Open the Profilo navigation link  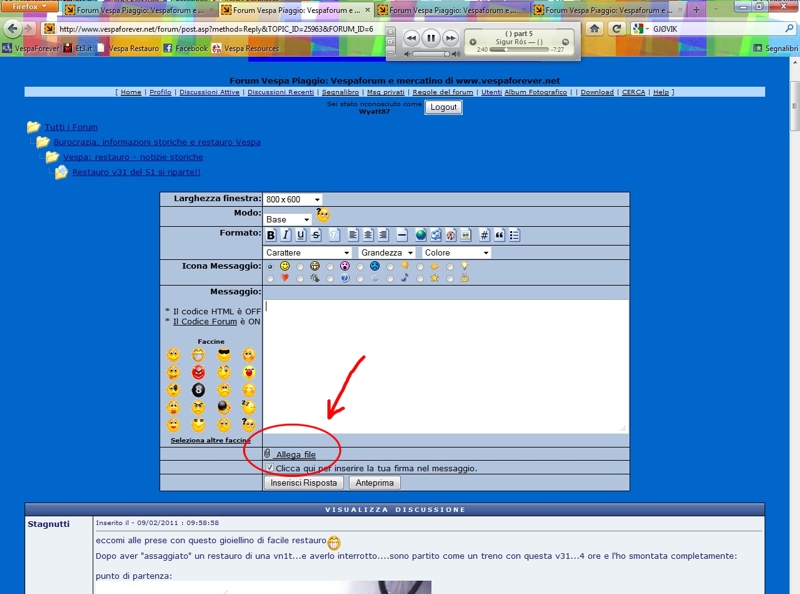point(160,92)
